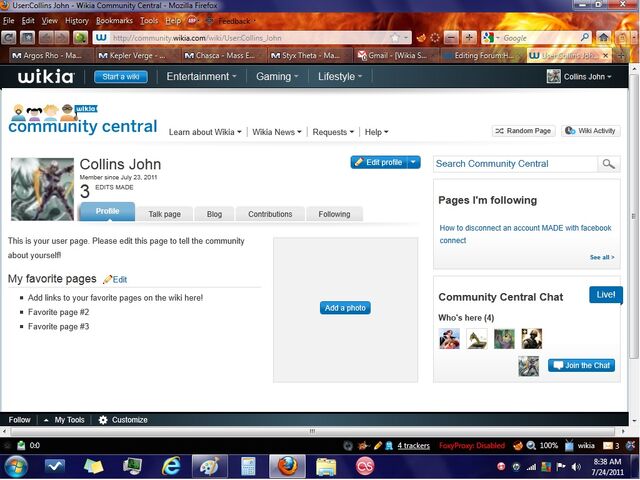This screenshot has width=640, height=480.
Task: Expand My Tools menu
Action: [x=64, y=420]
